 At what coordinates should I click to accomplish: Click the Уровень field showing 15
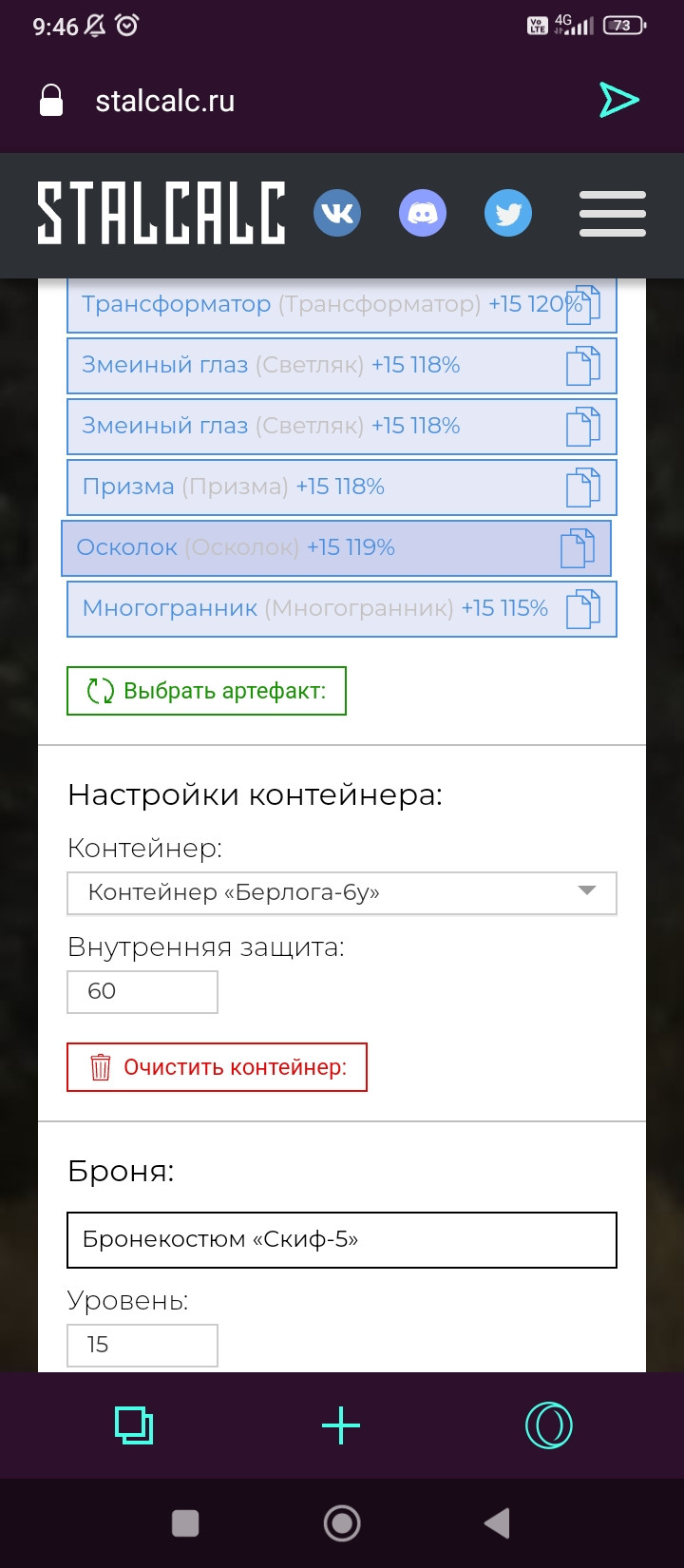click(x=142, y=1345)
